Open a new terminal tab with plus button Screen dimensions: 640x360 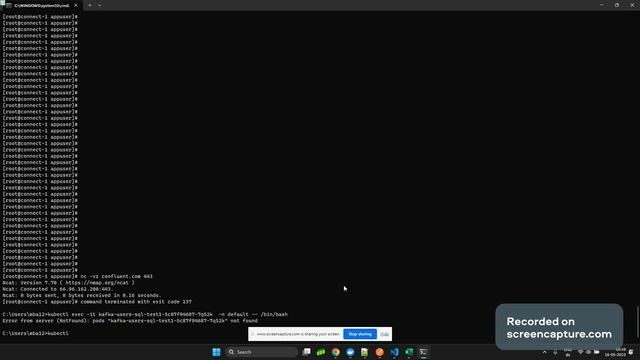90,5
